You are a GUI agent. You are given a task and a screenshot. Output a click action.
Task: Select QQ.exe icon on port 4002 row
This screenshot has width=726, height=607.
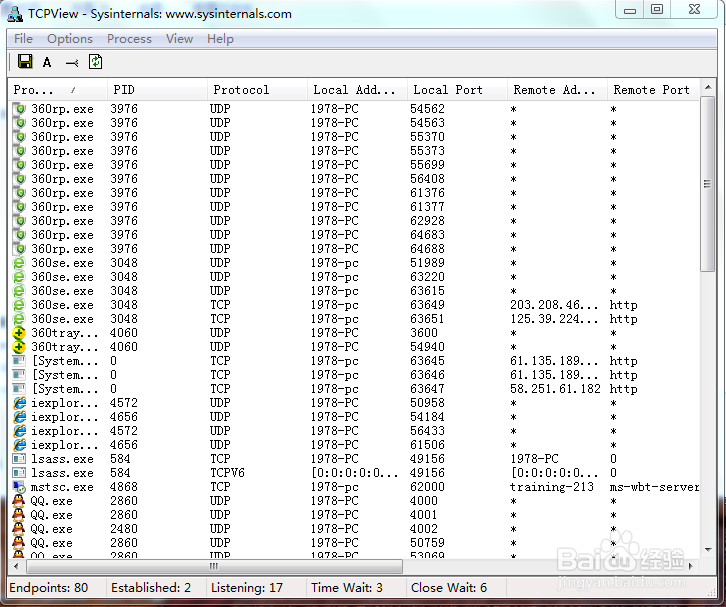[19, 529]
